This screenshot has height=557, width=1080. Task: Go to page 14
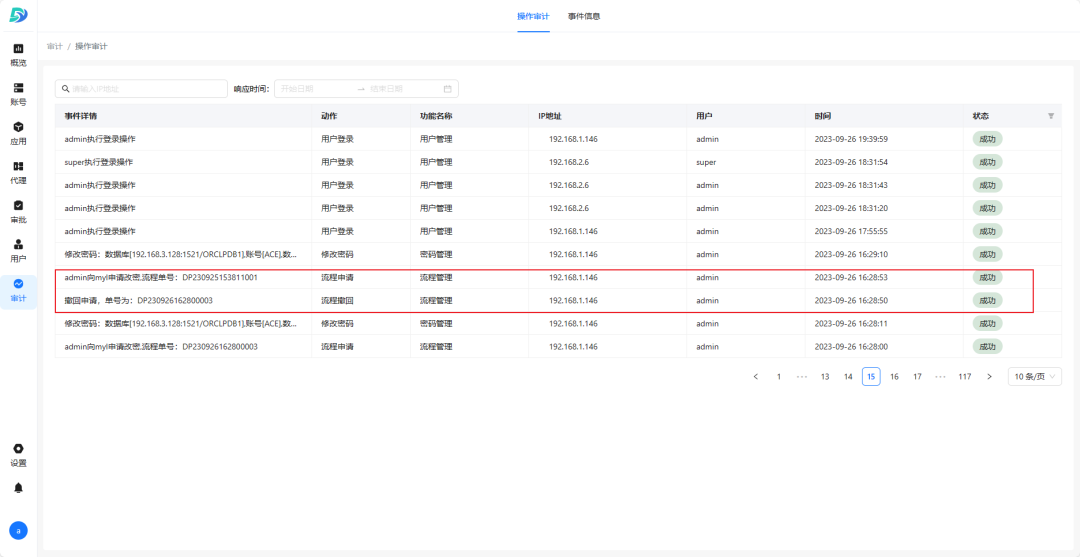[x=849, y=377]
